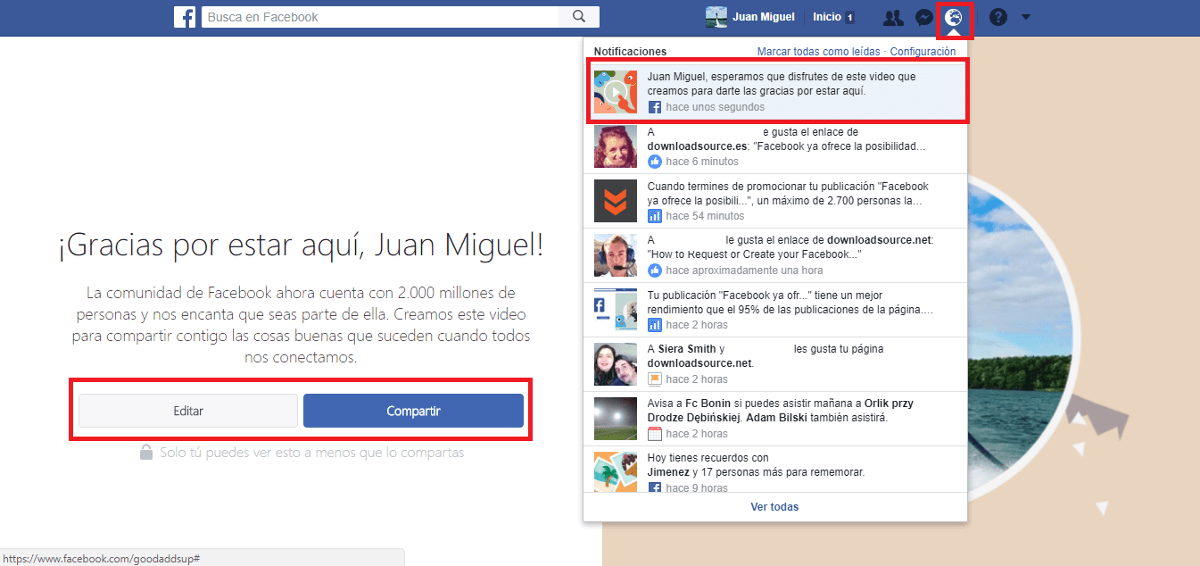This screenshot has width=1200, height=566.
Task: Open the thank-you video notification
Action: tap(775, 91)
